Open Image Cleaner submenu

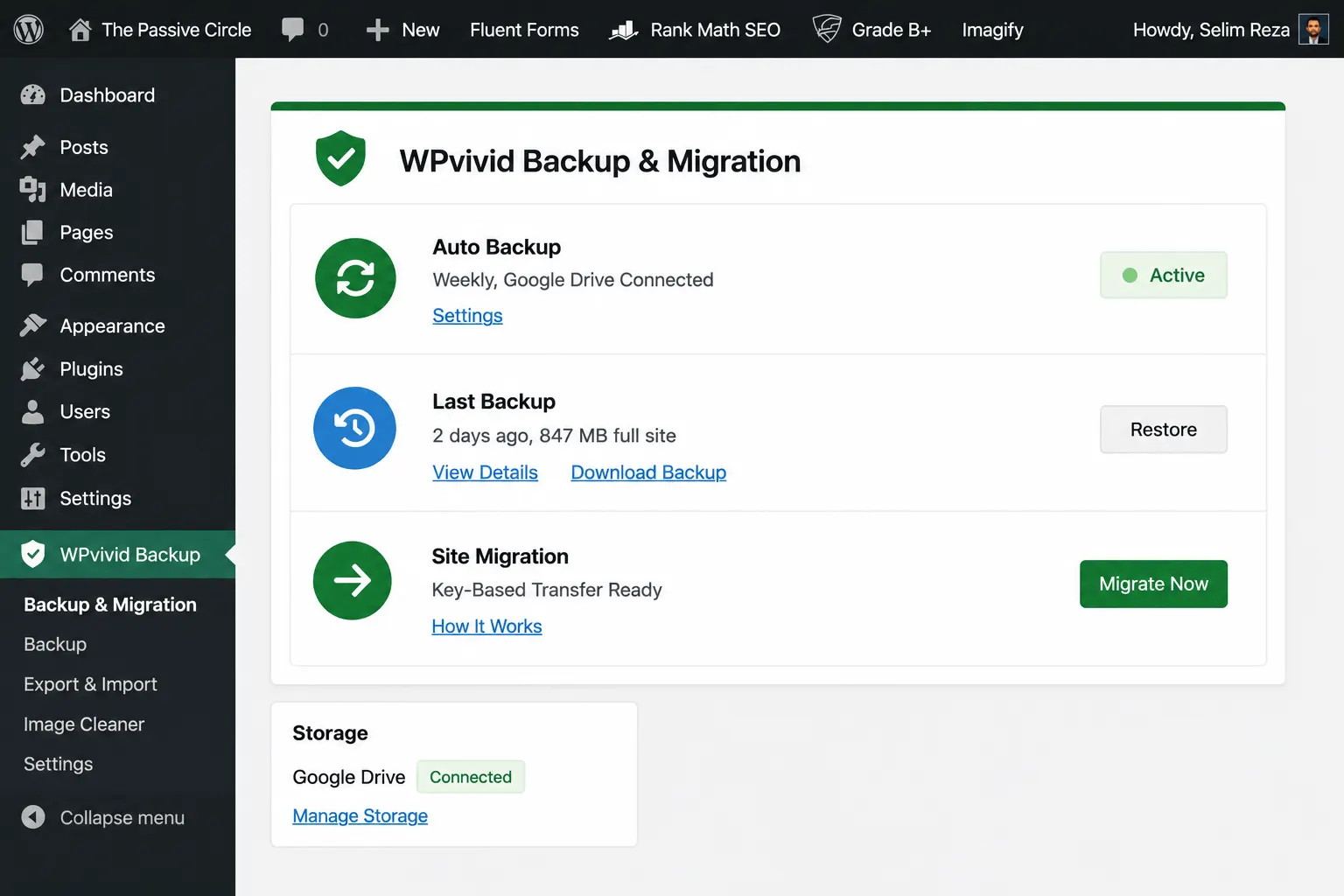pos(84,724)
